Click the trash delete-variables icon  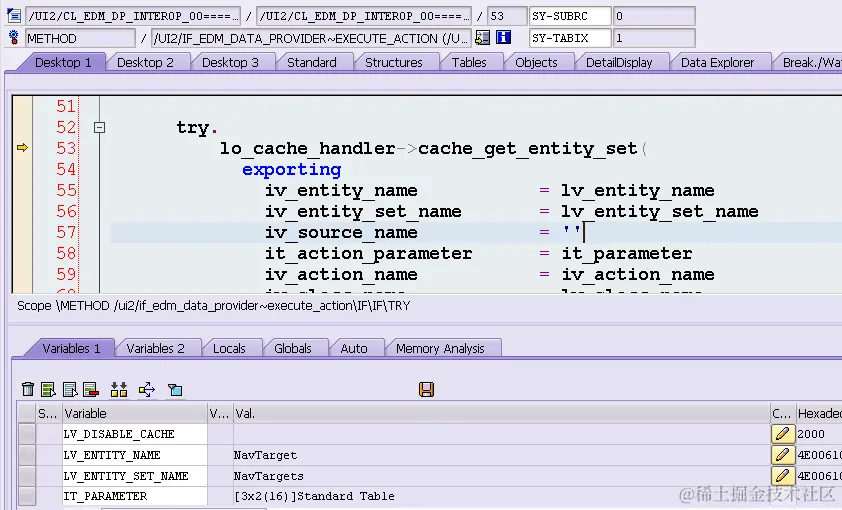28,389
